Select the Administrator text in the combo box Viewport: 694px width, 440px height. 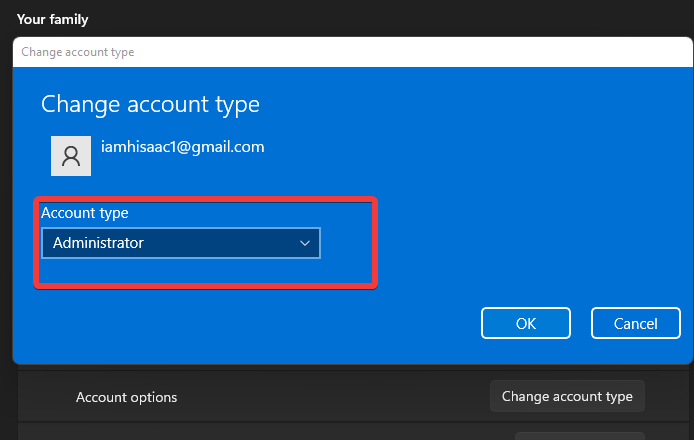click(x=98, y=243)
